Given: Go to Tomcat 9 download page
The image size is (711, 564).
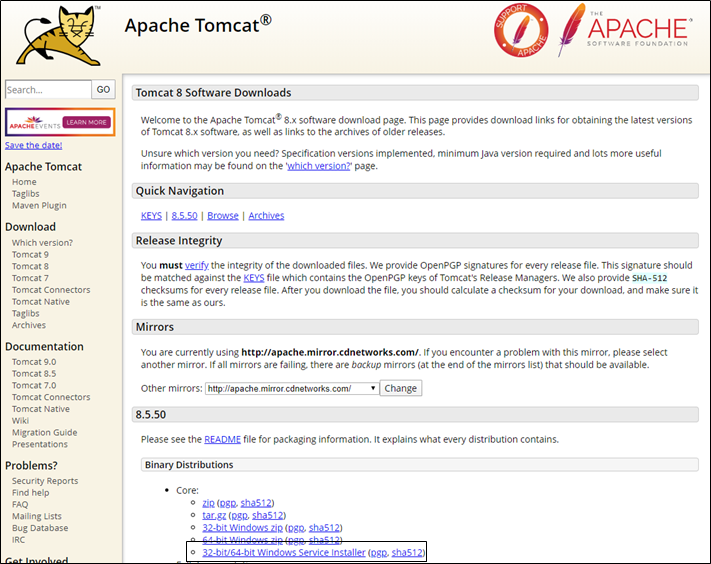Looking at the screenshot, I should click(30, 254).
